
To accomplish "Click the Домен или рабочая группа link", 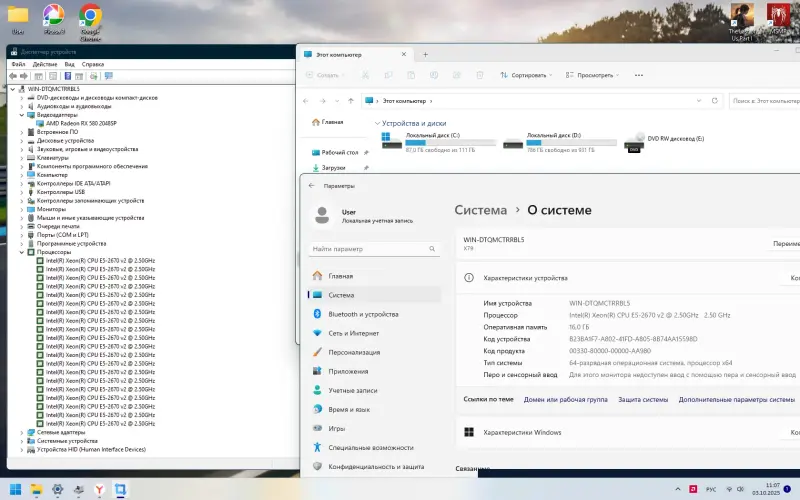I will point(565,399).
